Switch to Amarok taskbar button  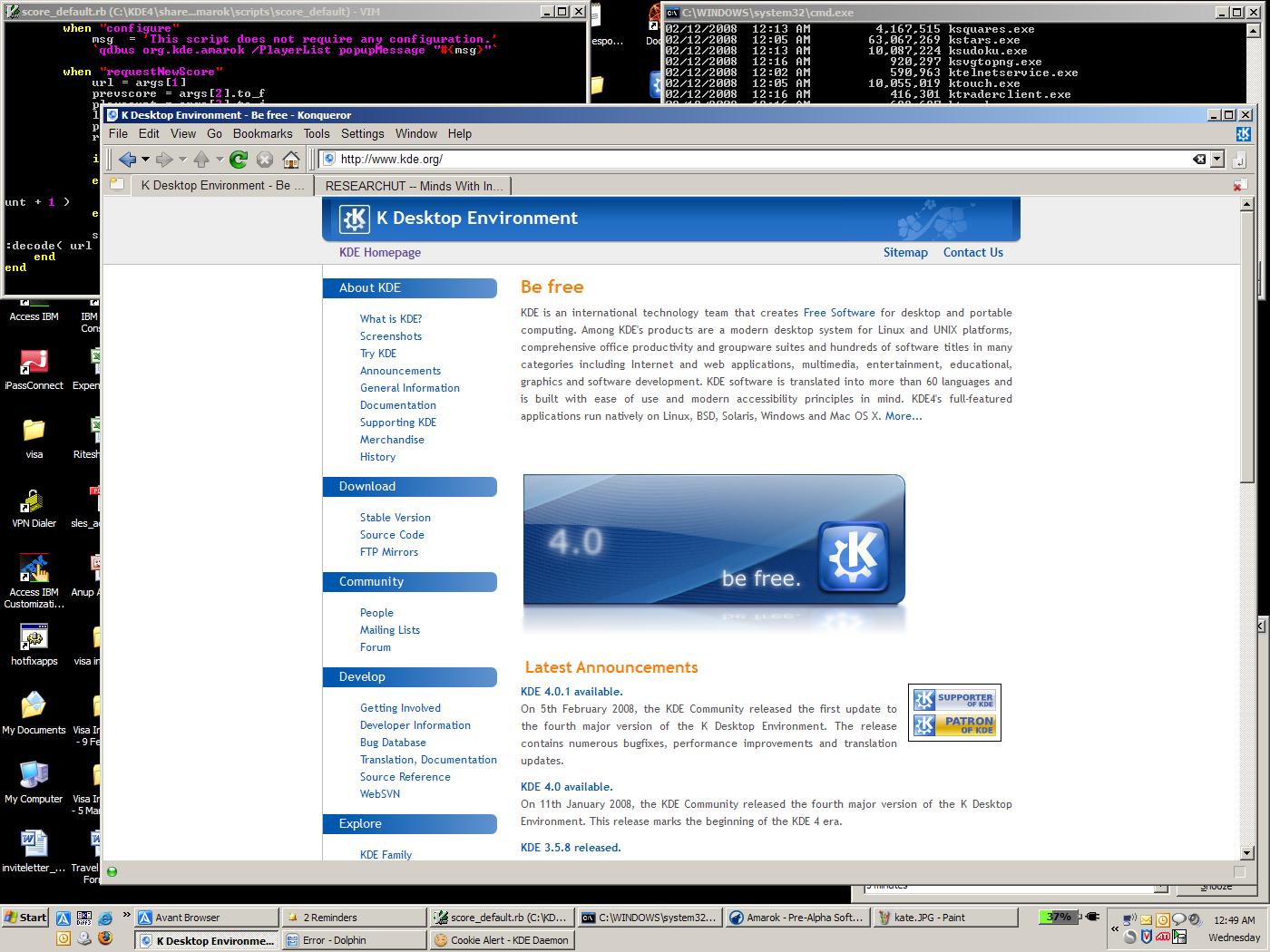pos(796,918)
